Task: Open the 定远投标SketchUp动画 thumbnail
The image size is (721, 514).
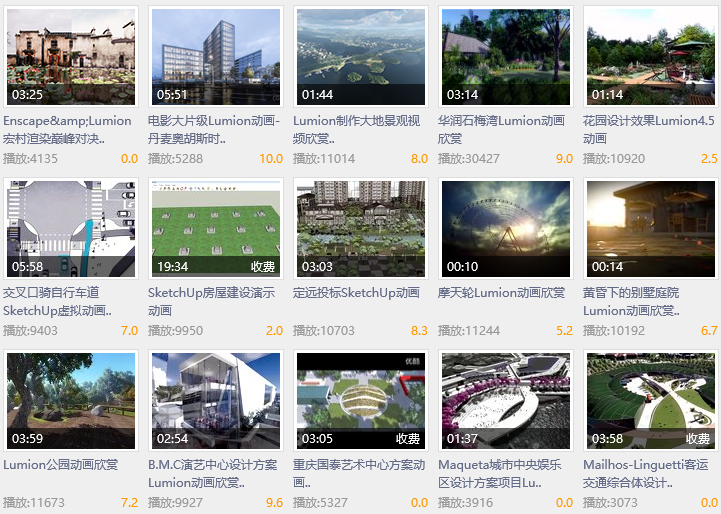Action: pos(361,228)
